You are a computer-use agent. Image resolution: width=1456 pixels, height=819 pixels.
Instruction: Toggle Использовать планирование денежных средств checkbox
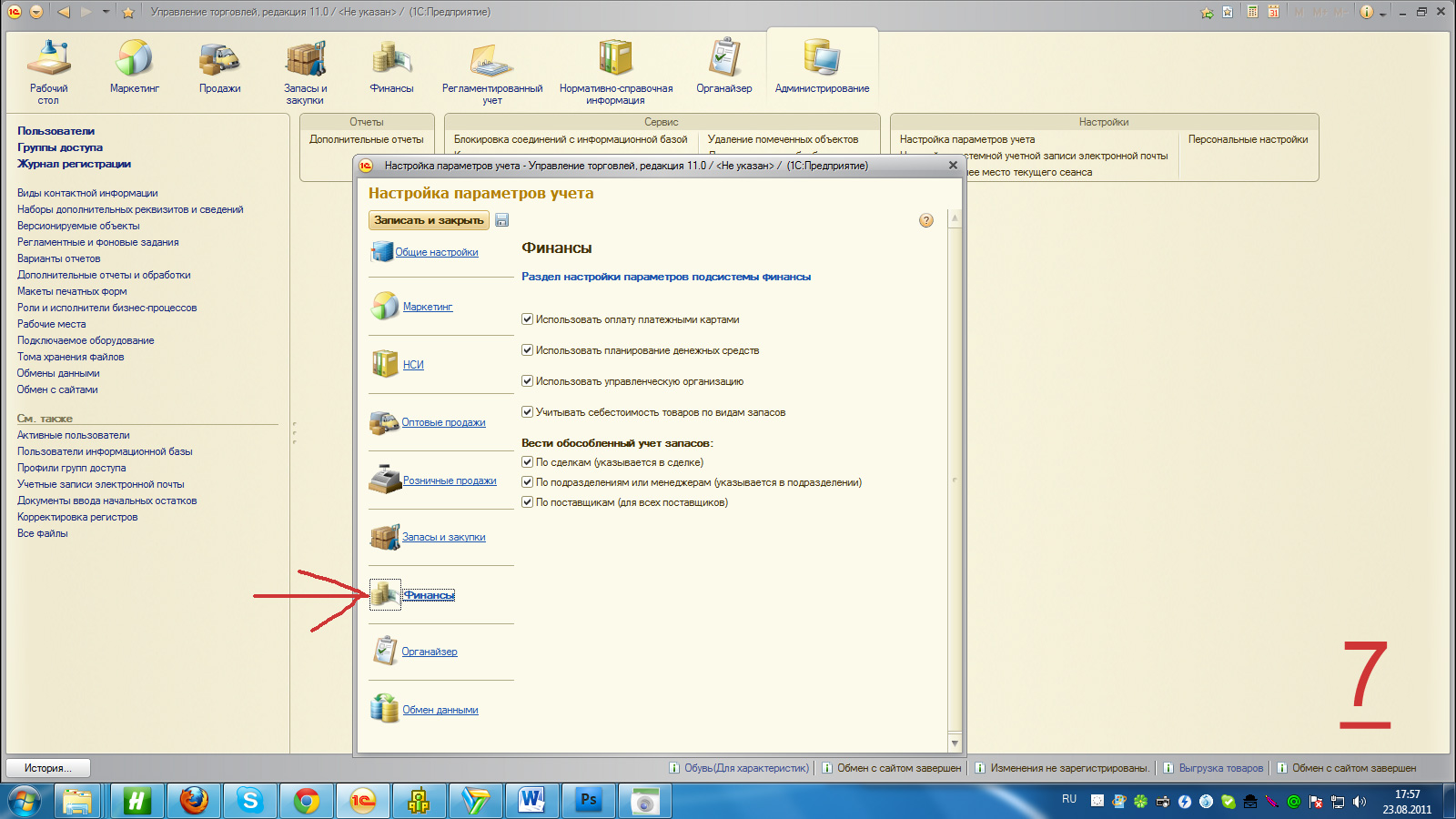point(527,350)
